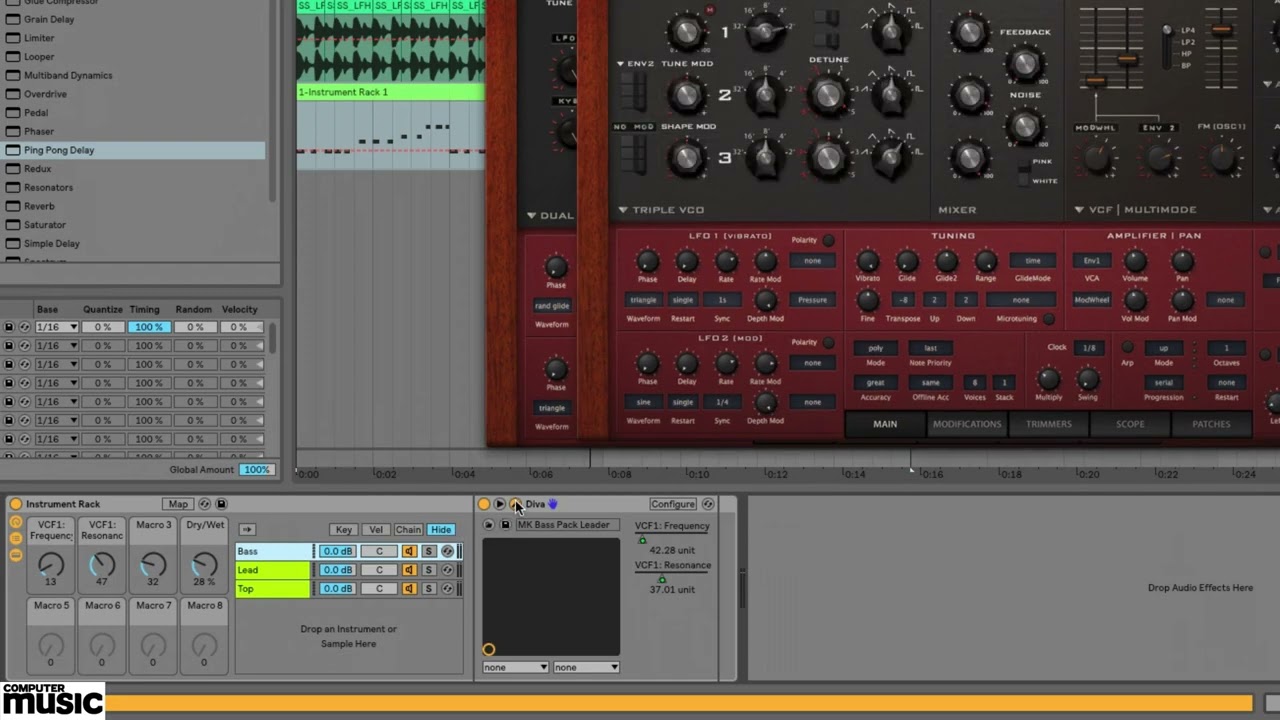This screenshot has width=1280, height=720.
Task: Select Ping Pong Delay in the browser
Action: (133, 150)
